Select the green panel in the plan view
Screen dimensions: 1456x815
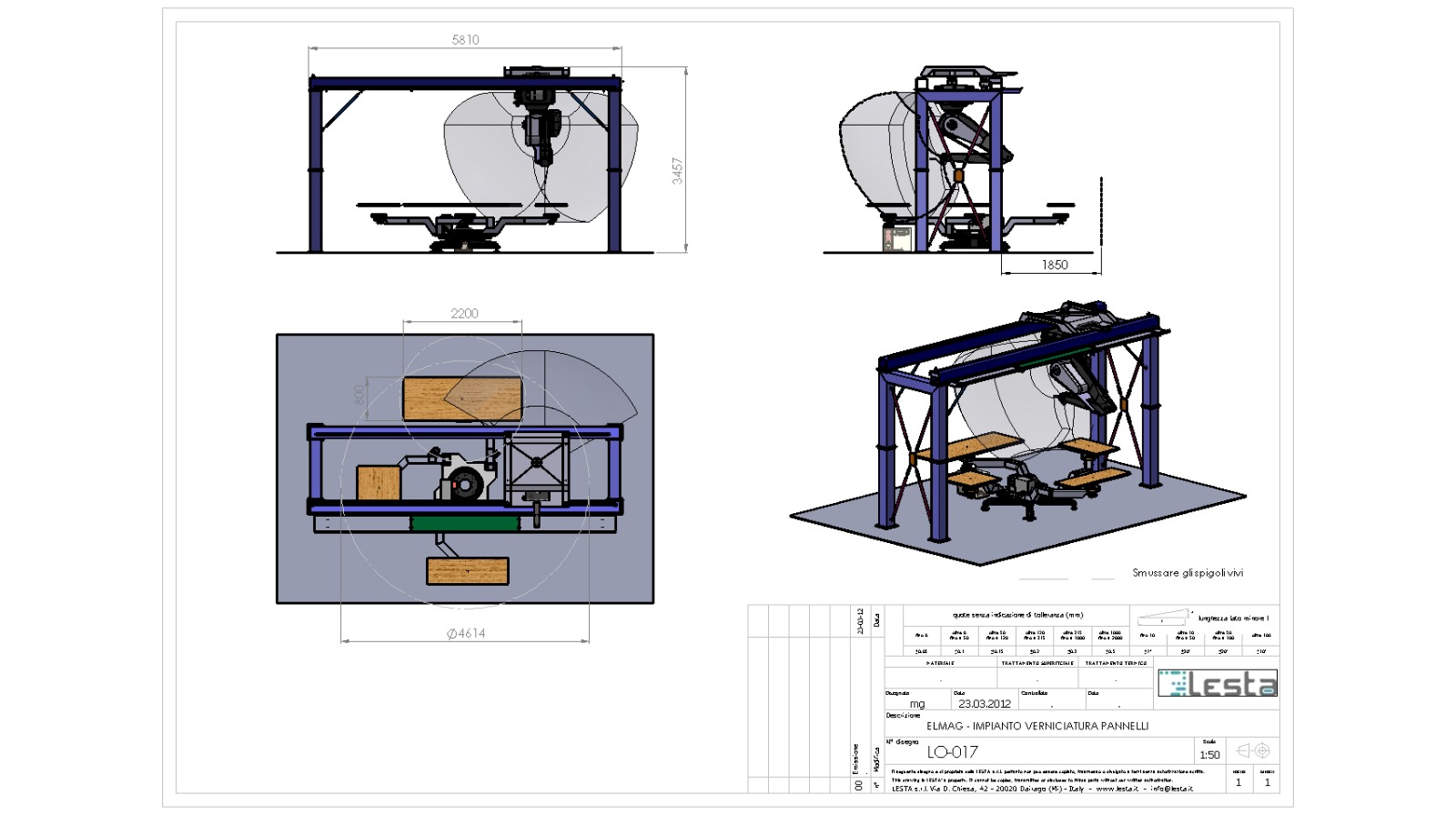tap(464, 523)
